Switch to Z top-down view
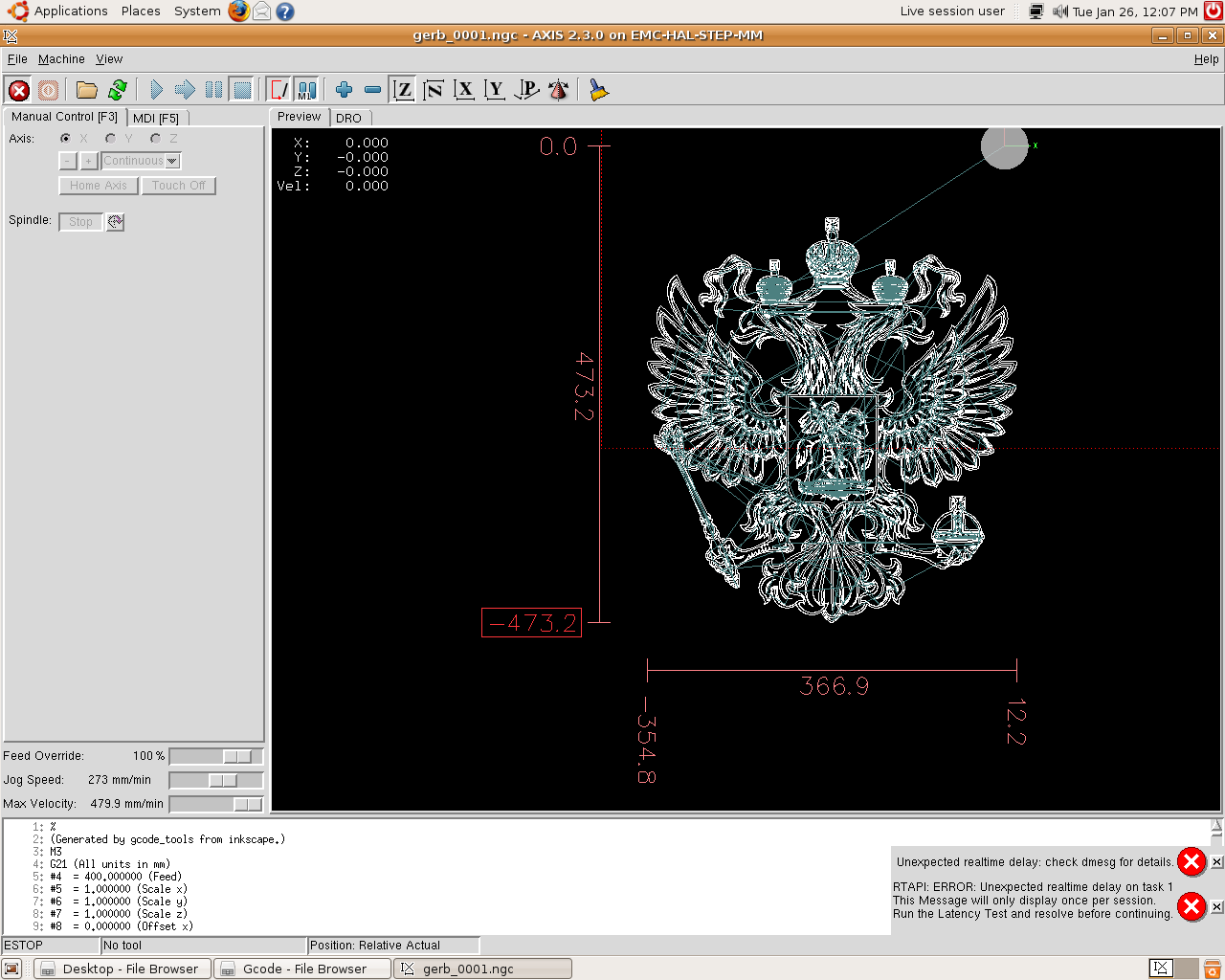Viewport: 1225px width, 980px height. (404, 90)
